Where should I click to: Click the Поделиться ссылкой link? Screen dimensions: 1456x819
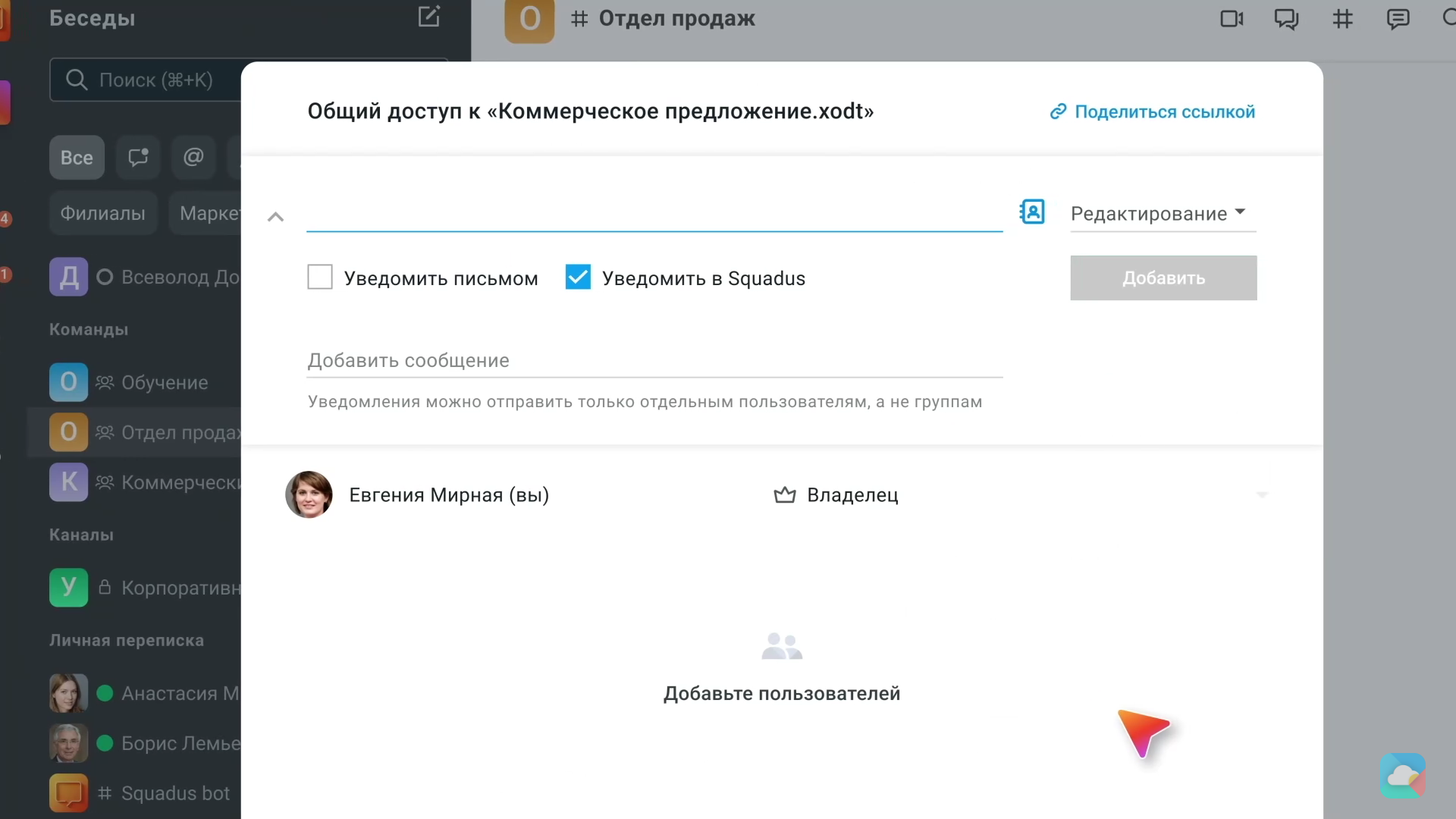click(1165, 112)
